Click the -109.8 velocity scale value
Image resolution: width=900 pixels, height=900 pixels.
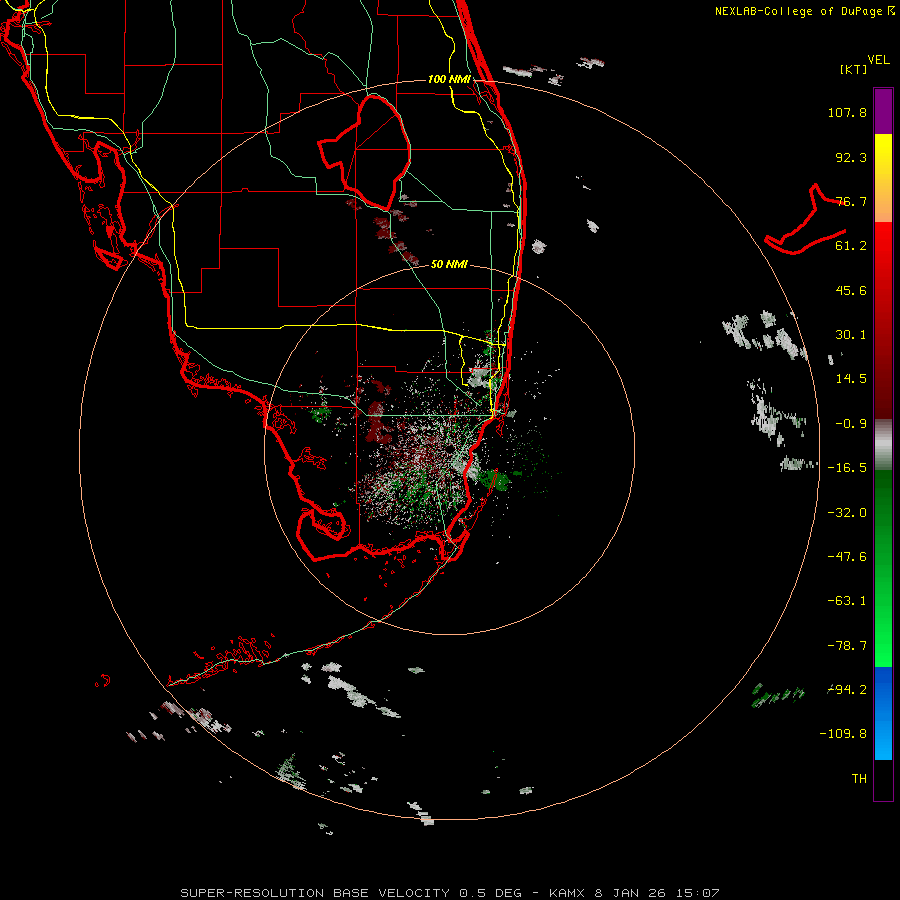pos(844,734)
